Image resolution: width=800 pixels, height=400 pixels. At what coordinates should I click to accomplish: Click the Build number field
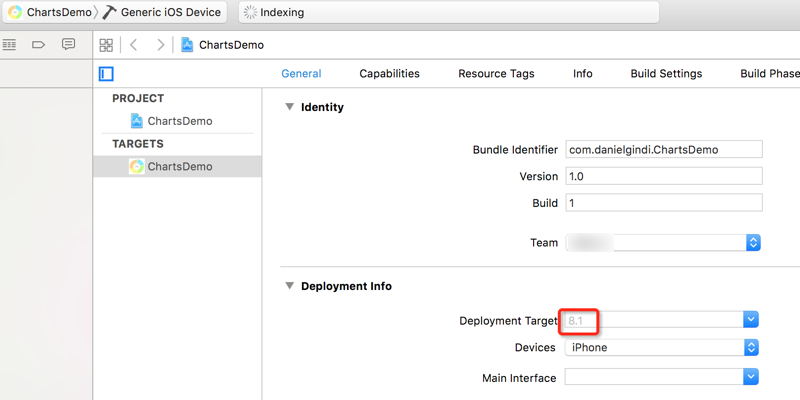tap(664, 203)
